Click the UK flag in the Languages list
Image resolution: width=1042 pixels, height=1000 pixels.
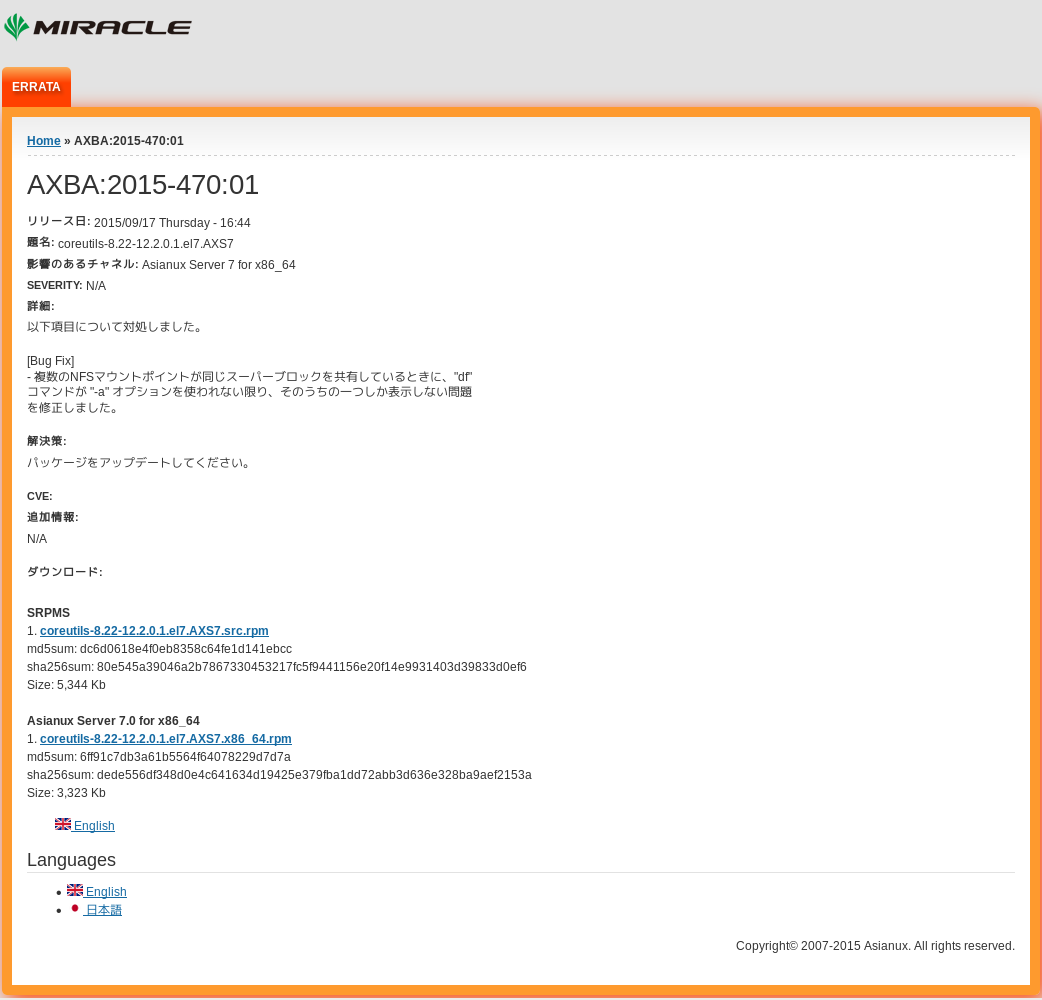(x=75, y=890)
